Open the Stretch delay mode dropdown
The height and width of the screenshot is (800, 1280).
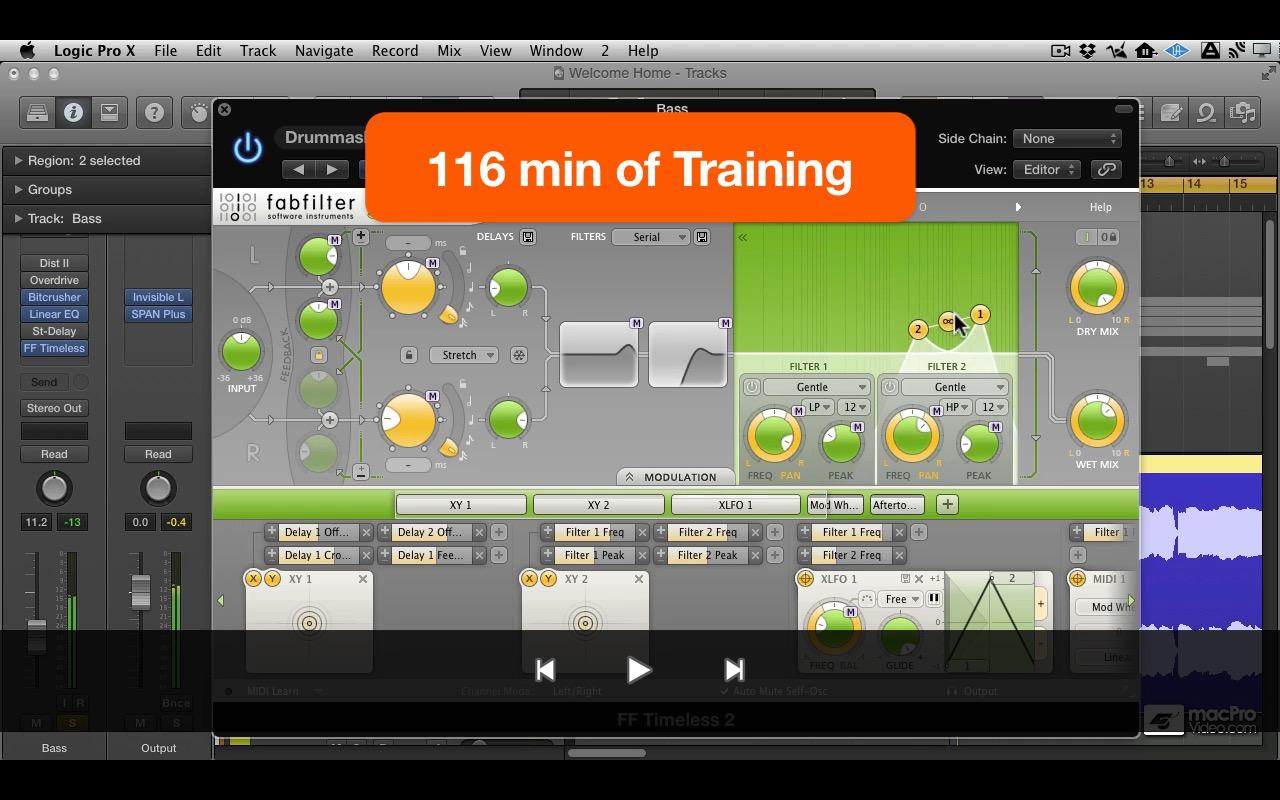point(464,355)
